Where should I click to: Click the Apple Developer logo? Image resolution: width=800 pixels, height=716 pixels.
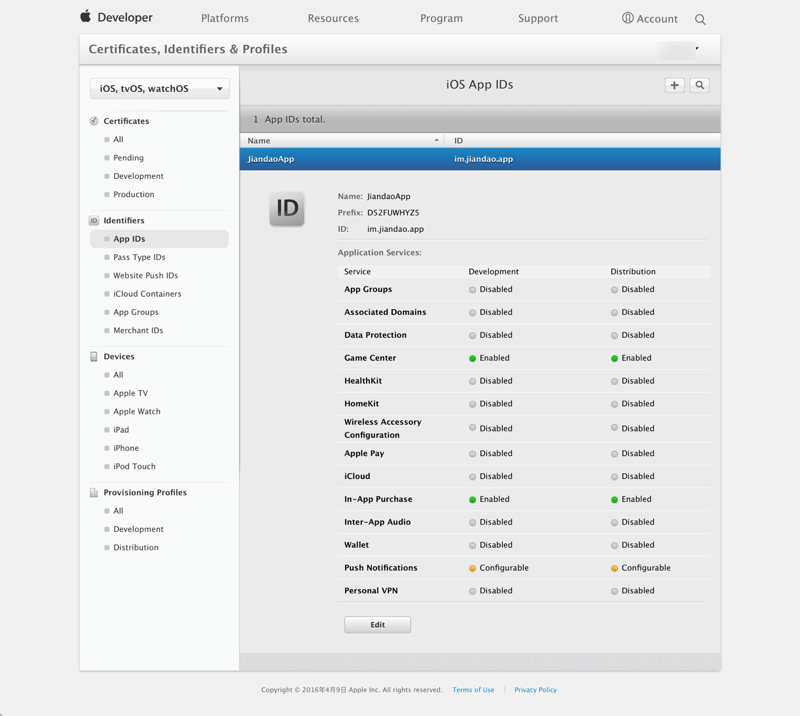click(116, 17)
